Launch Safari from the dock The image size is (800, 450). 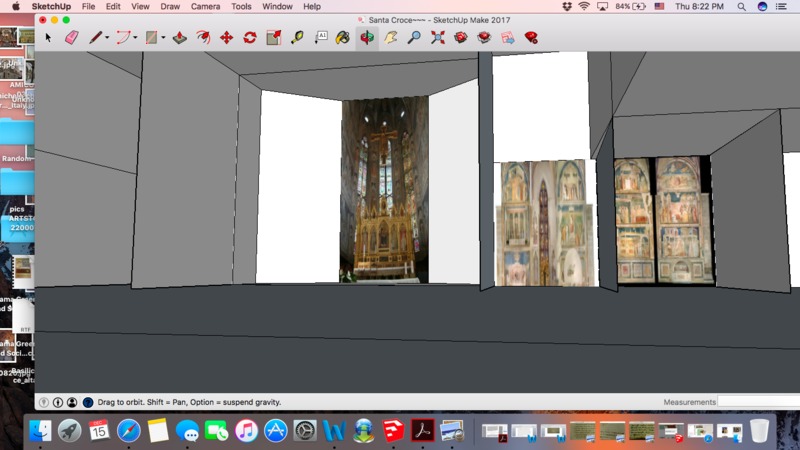coord(129,431)
